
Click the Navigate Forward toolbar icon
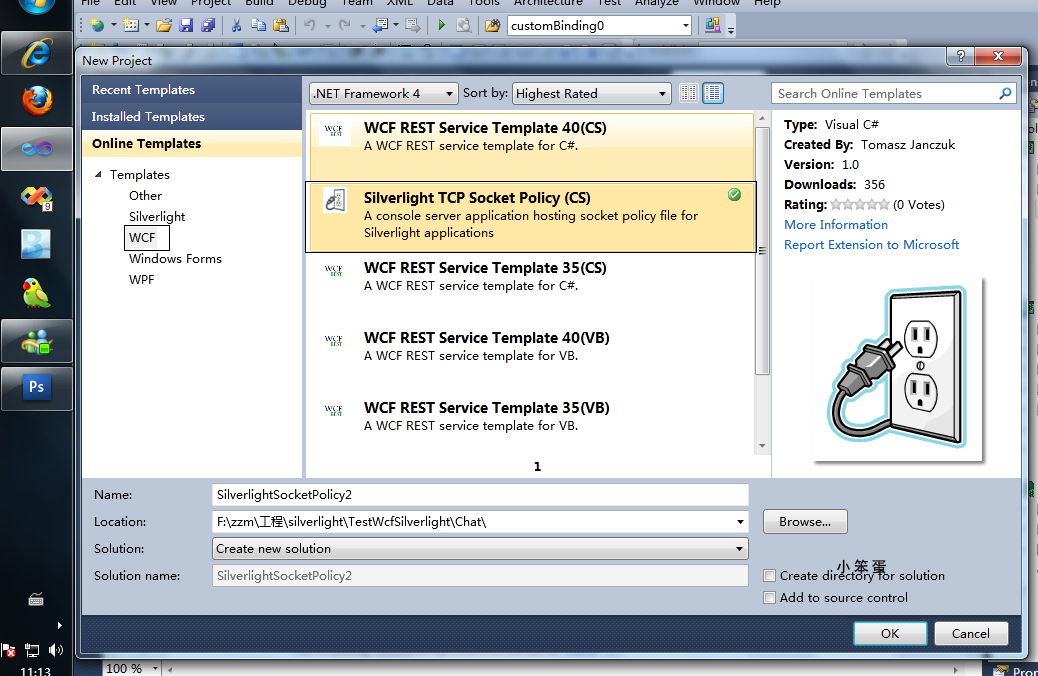(x=413, y=25)
